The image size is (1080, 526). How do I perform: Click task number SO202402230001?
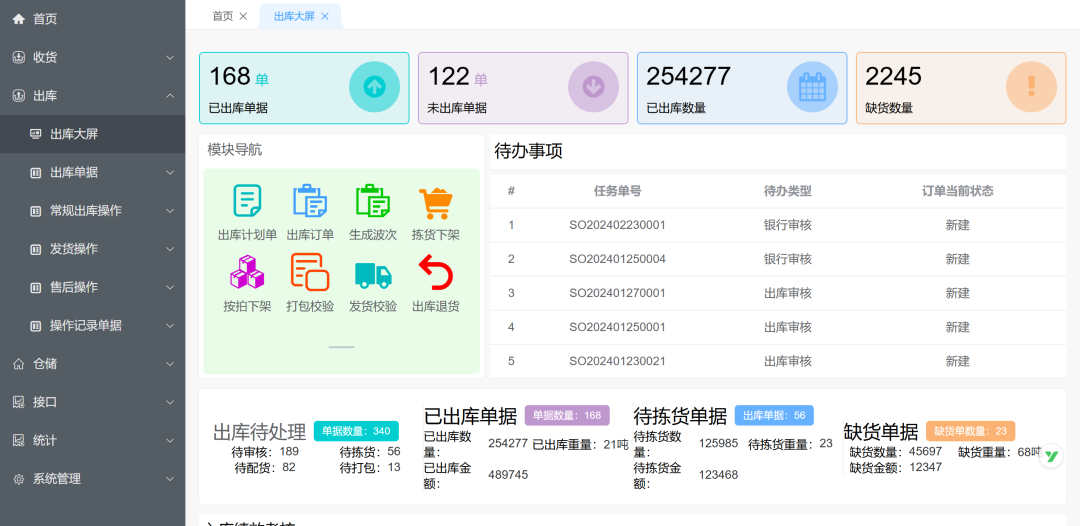617,225
